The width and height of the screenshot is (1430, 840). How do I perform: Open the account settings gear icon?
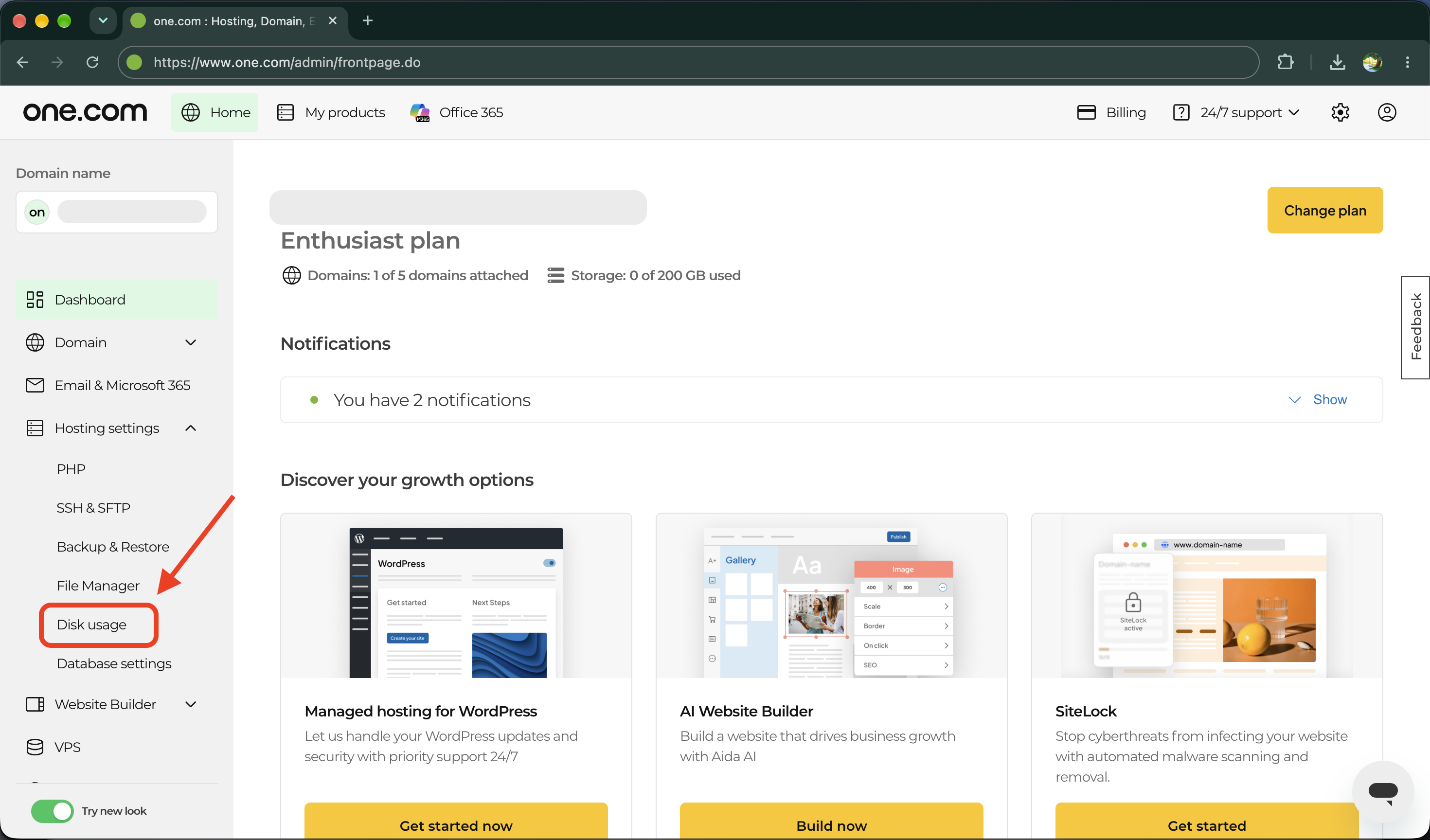(1340, 112)
